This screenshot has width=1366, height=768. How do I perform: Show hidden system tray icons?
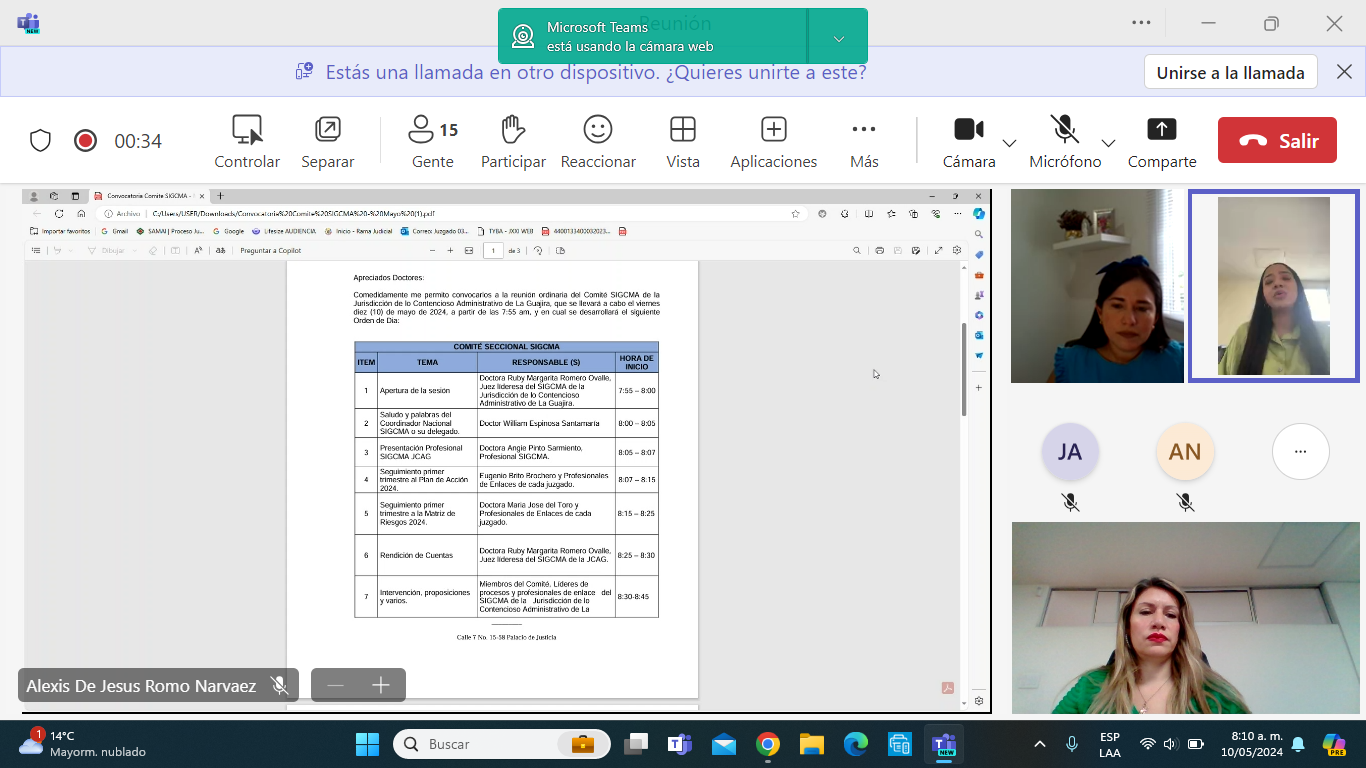pyautogui.click(x=1040, y=744)
